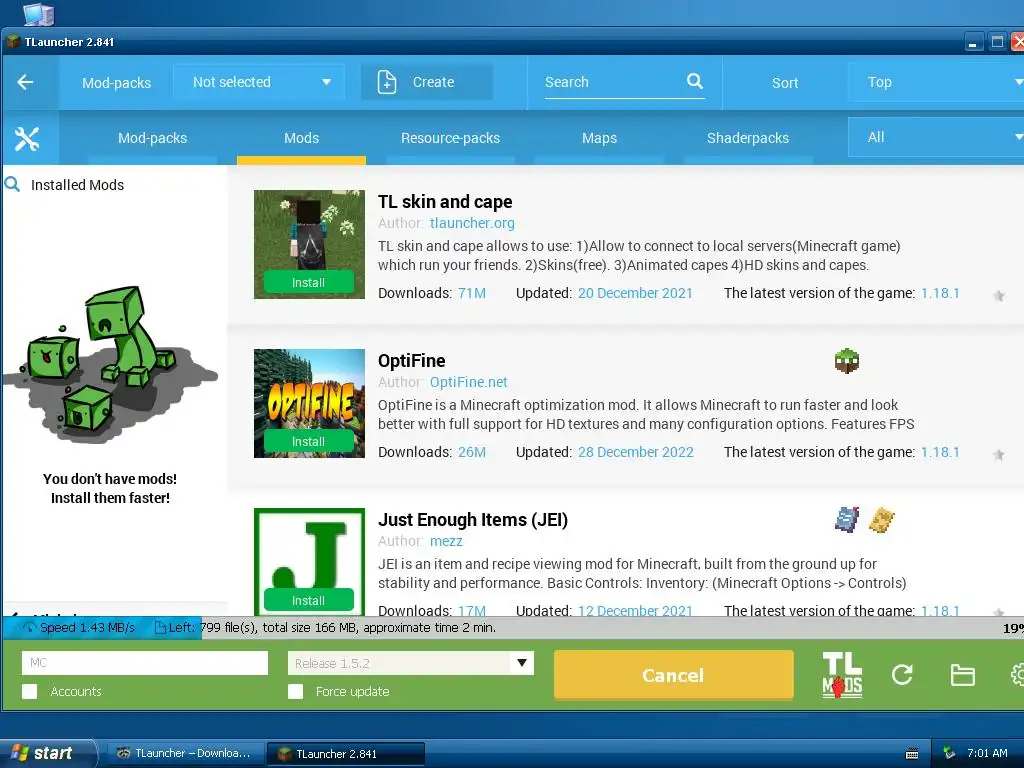This screenshot has width=1024, height=768.
Task: Select the TLauncher 2.841 taskbar button
Action: click(x=346, y=754)
